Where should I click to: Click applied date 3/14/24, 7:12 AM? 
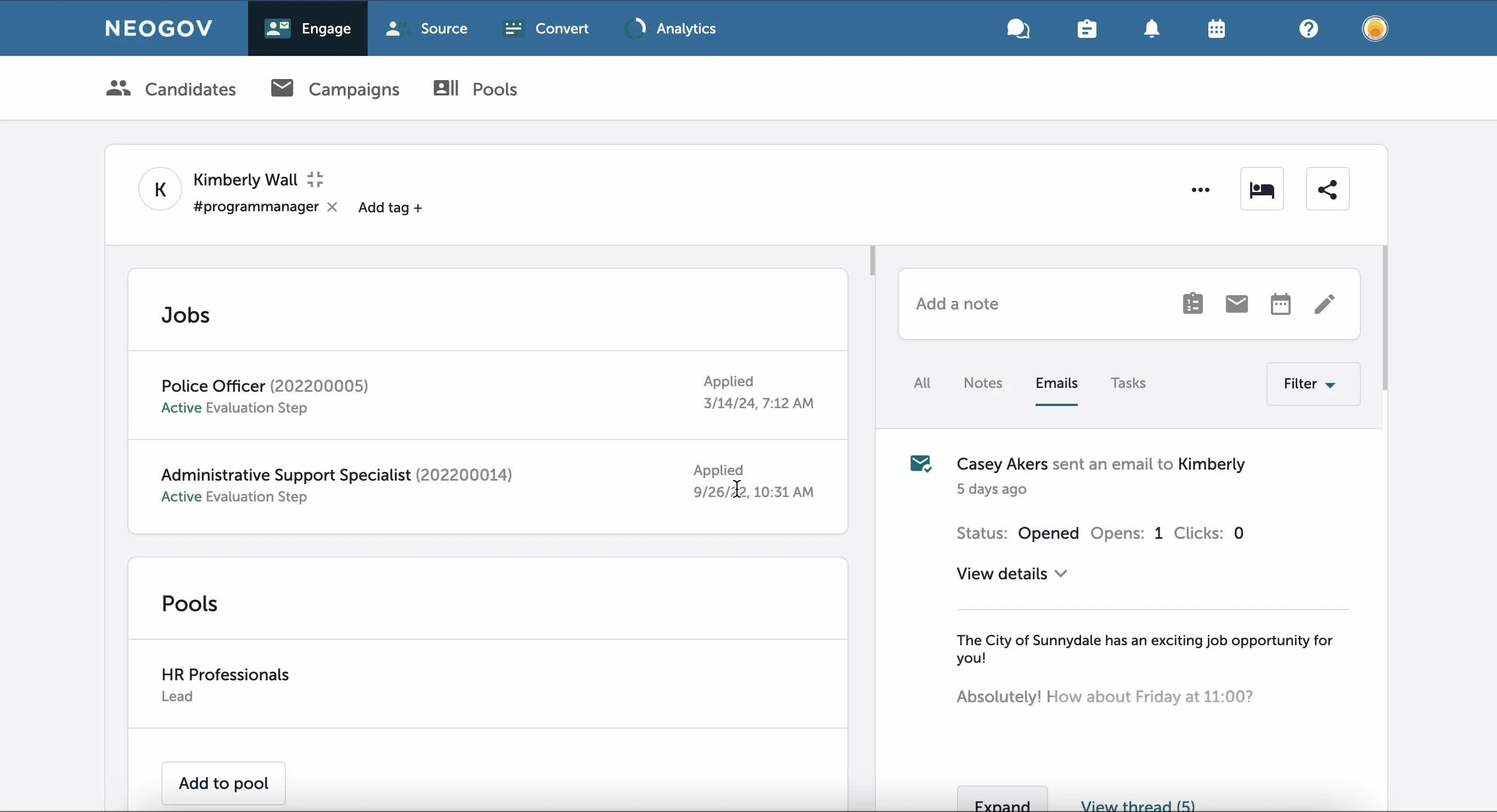click(758, 403)
